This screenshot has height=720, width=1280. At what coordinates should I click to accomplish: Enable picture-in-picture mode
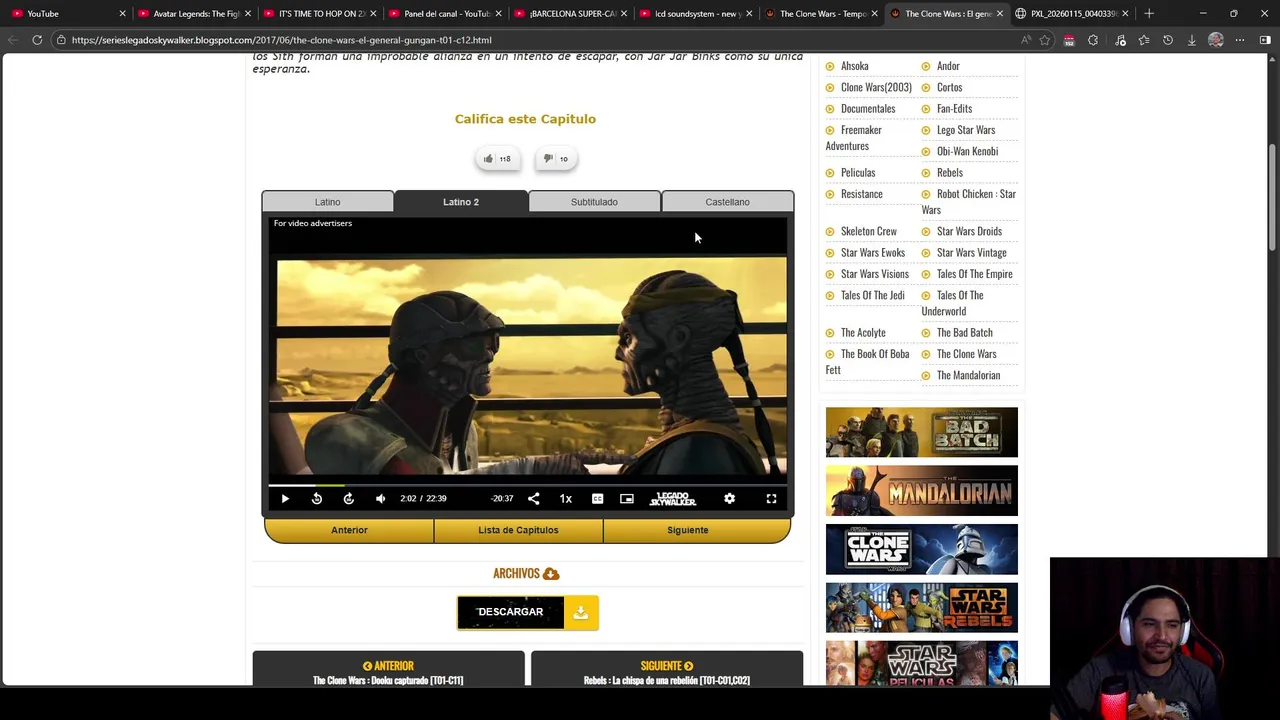(627, 498)
